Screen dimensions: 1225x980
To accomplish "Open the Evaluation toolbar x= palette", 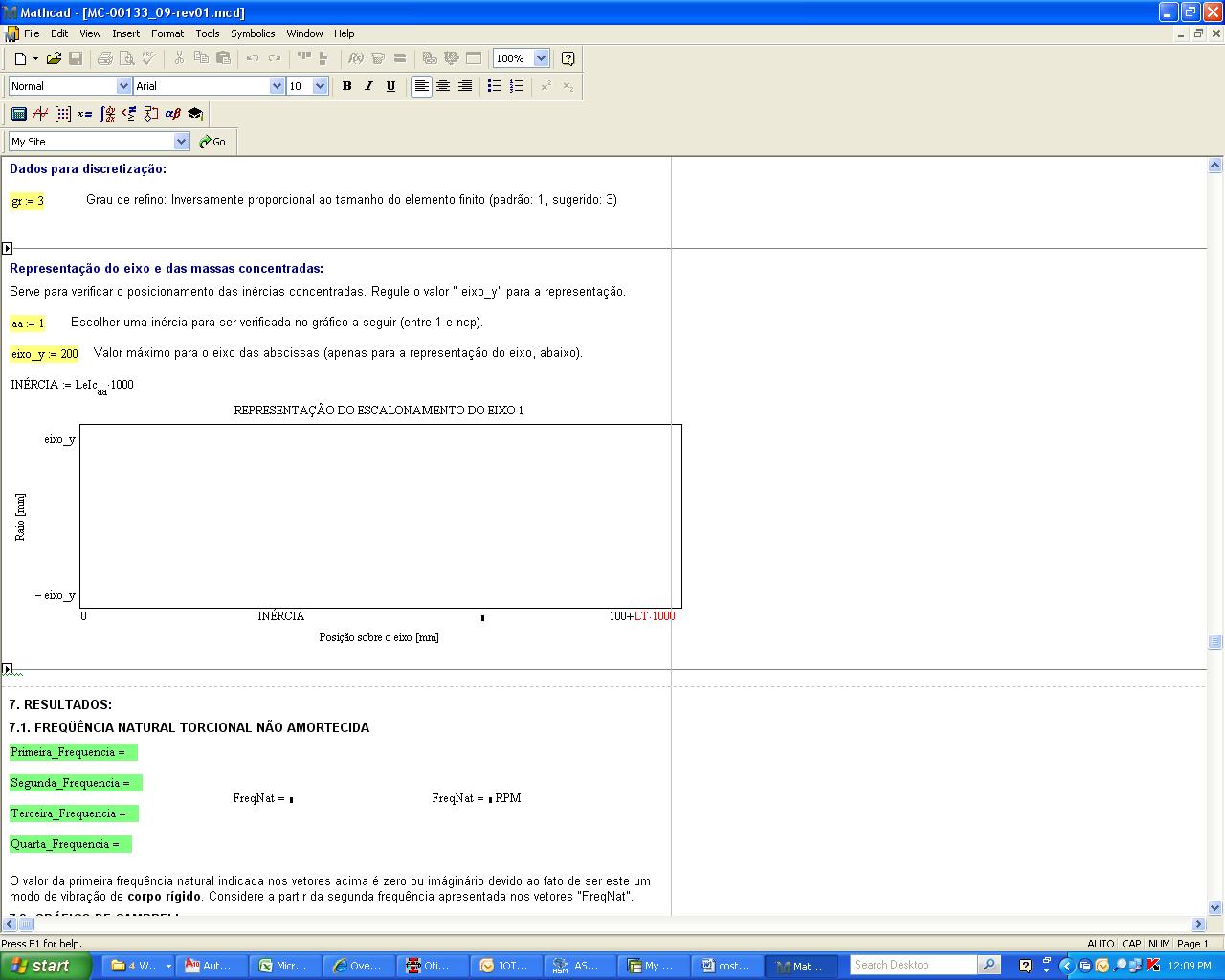I will click(x=84, y=114).
